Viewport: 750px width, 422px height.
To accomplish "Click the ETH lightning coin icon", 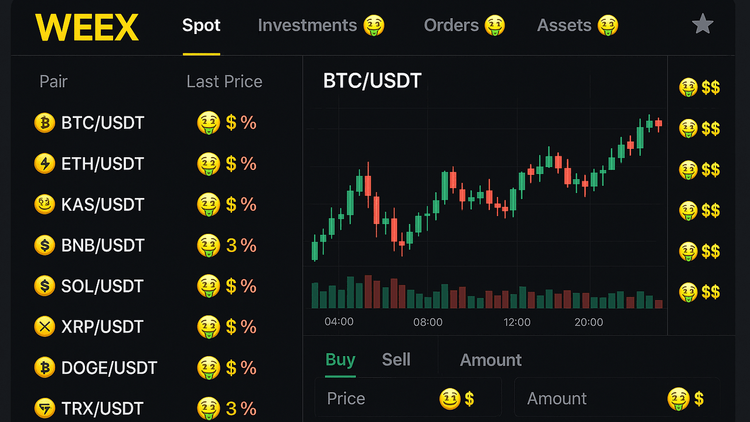I will tap(44, 164).
